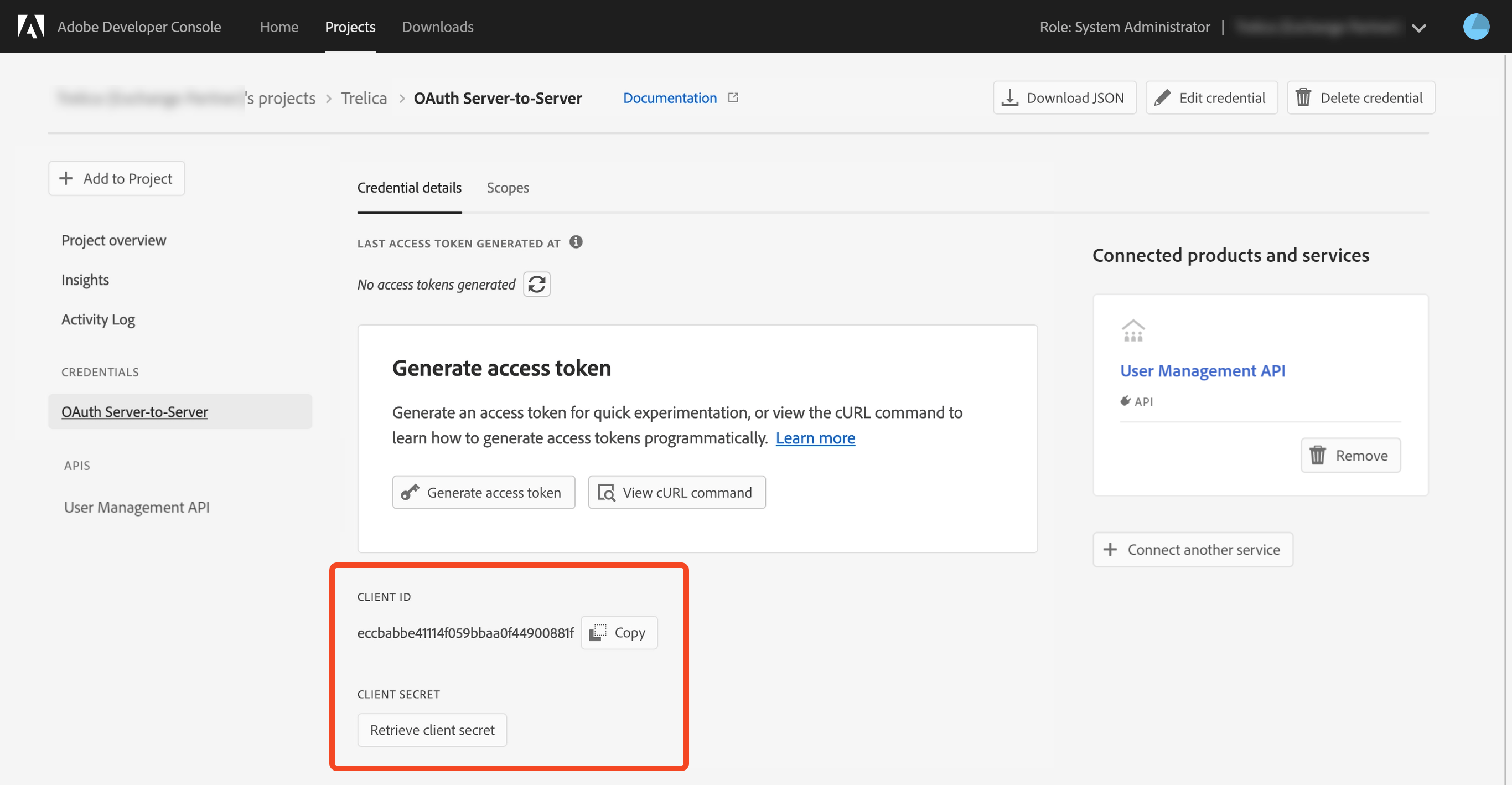Click the external link icon beside Documentation
This screenshot has height=785, width=1512.
tap(733, 97)
